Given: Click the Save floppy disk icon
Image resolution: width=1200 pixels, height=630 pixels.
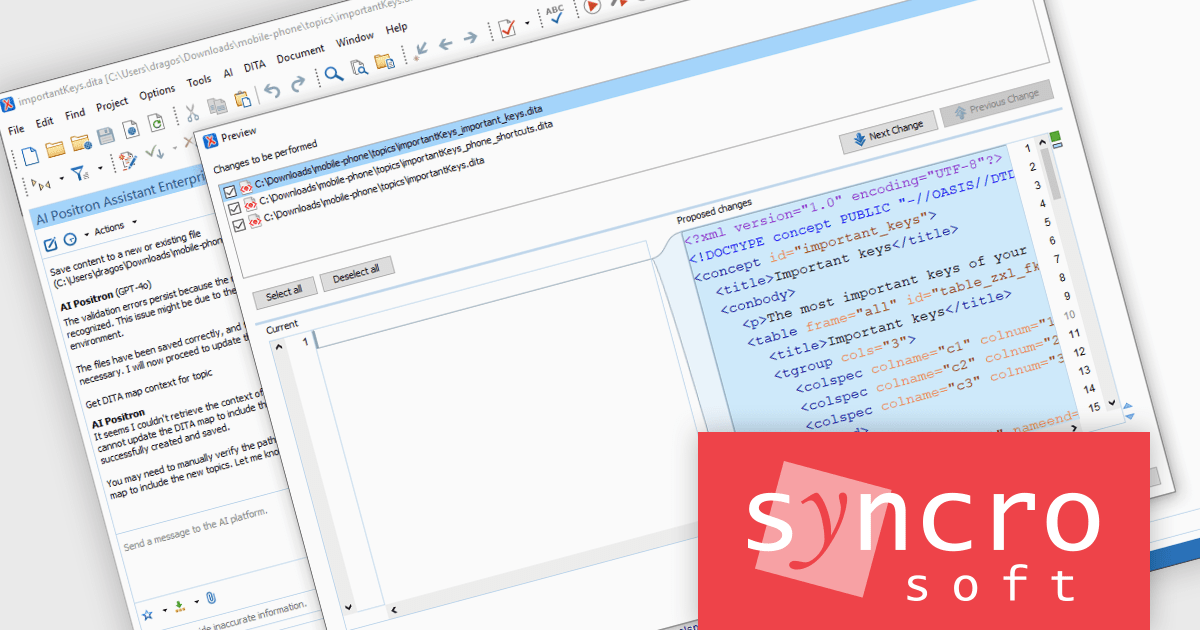Looking at the screenshot, I should click(x=104, y=136).
